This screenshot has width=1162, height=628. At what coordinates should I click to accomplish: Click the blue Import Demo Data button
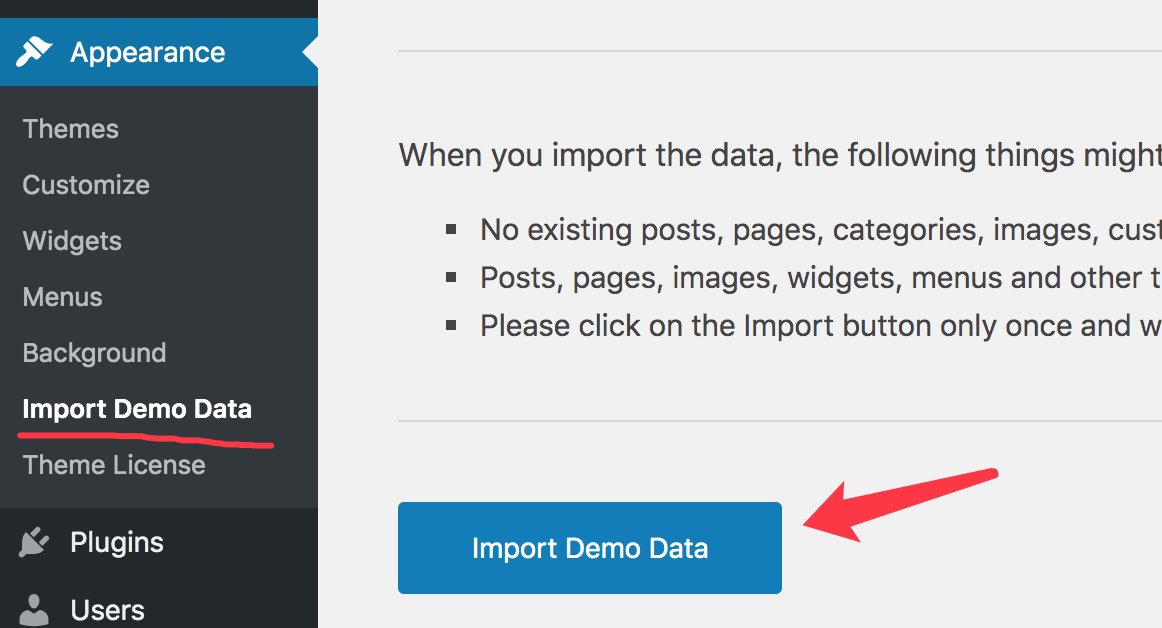coord(590,548)
